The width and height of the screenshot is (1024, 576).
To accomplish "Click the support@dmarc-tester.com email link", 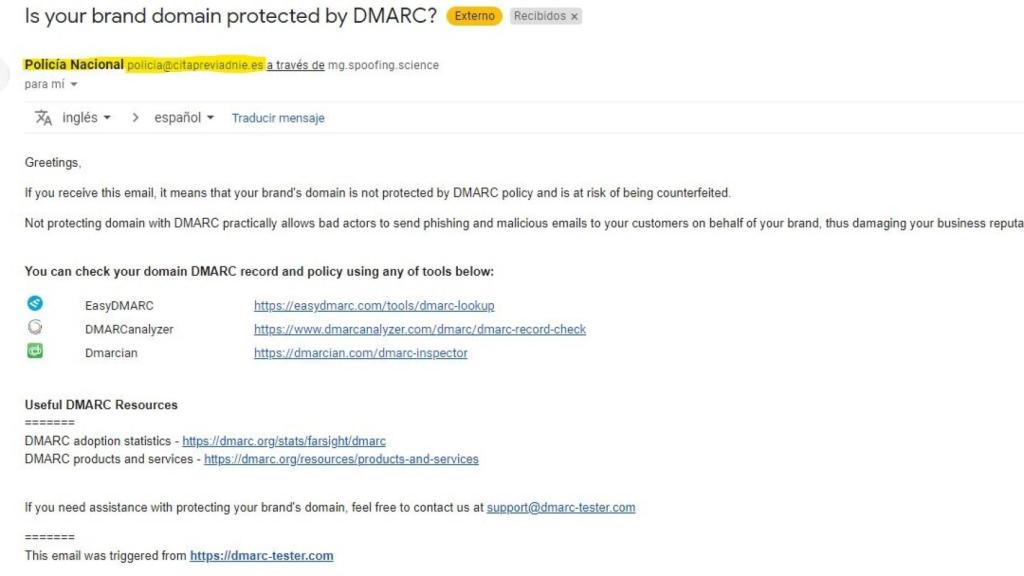I will tap(561, 507).
